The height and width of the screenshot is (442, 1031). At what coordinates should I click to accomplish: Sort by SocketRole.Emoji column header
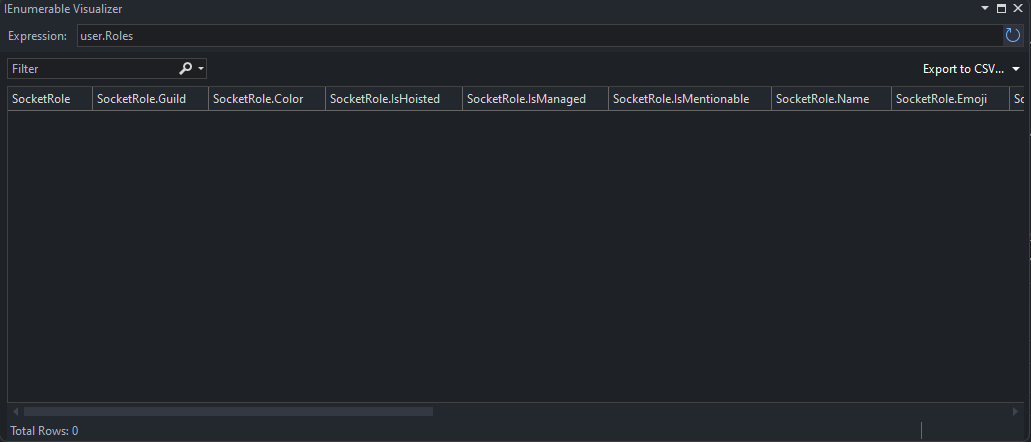950,99
